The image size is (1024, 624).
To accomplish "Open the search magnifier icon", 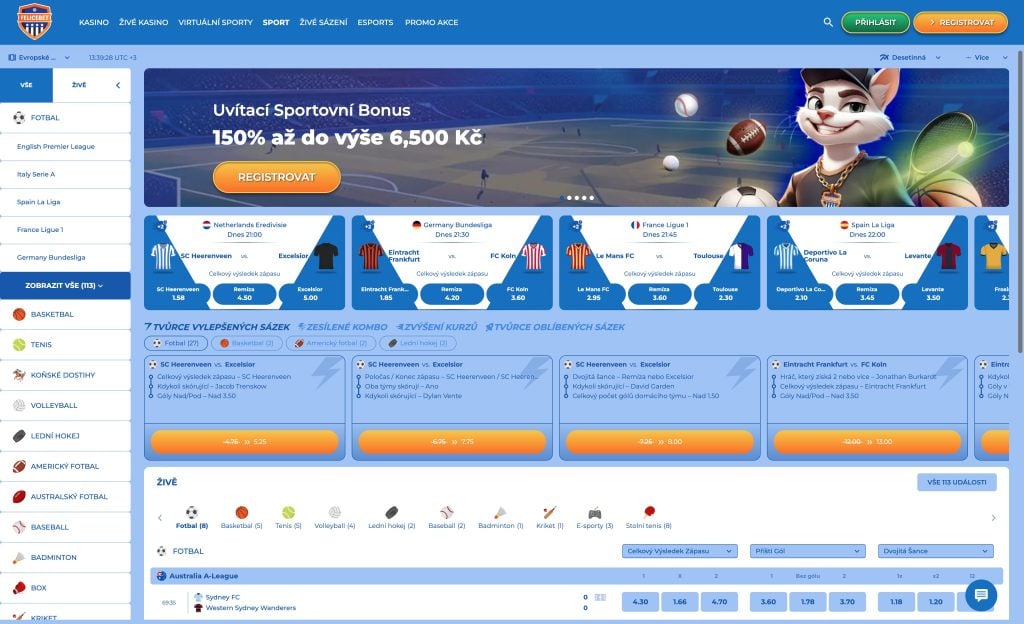I will tap(828, 22).
